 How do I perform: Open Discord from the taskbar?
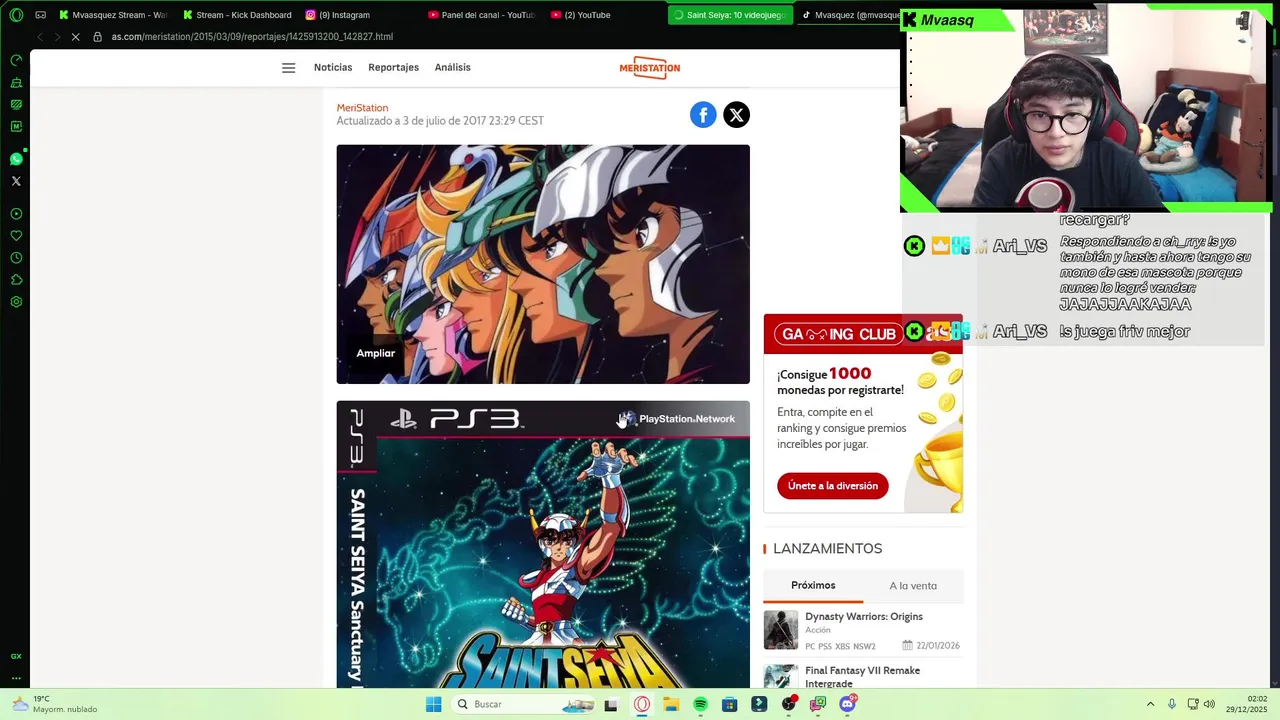click(848, 704)
